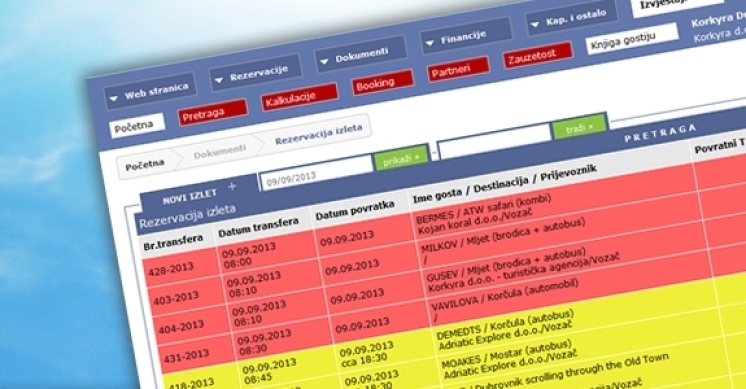Viewport: 746px width, 389px height.
Task: Click the red Zauzetost button
Action: (537, 55)
